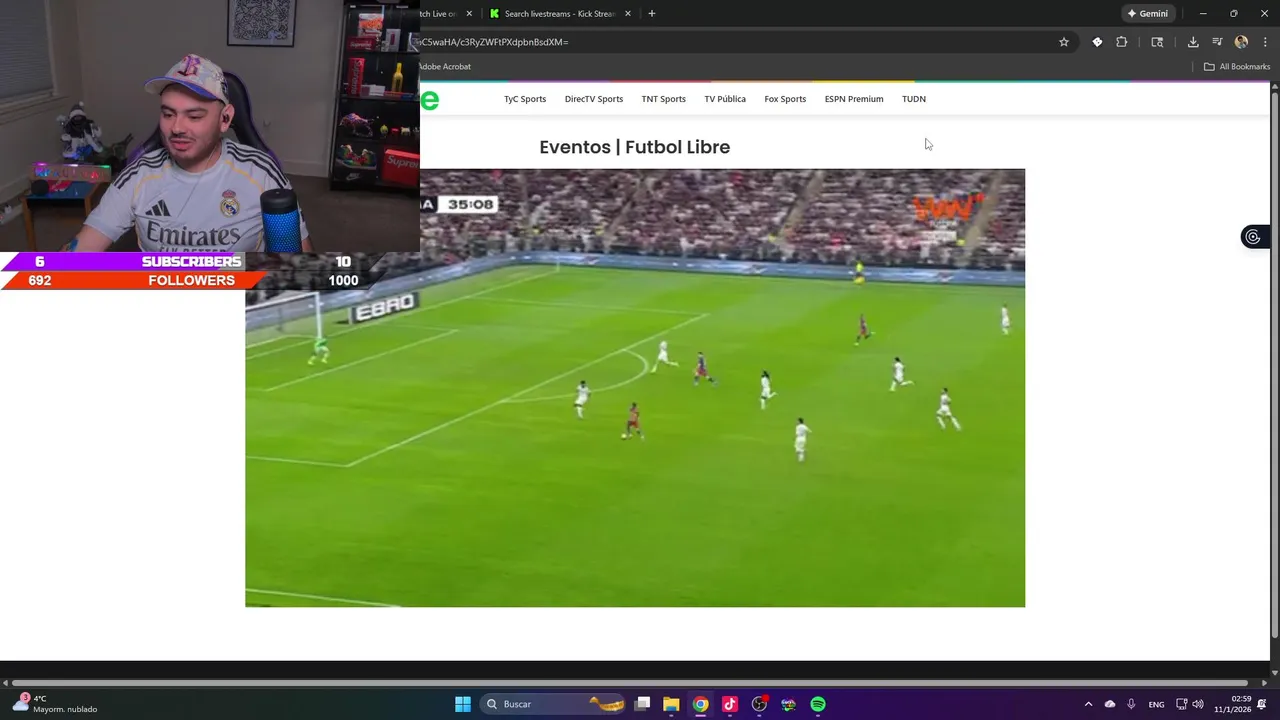Click the Google Lens search icon in toolbar
1280x720 pixels.
[x=1157, y=42]
